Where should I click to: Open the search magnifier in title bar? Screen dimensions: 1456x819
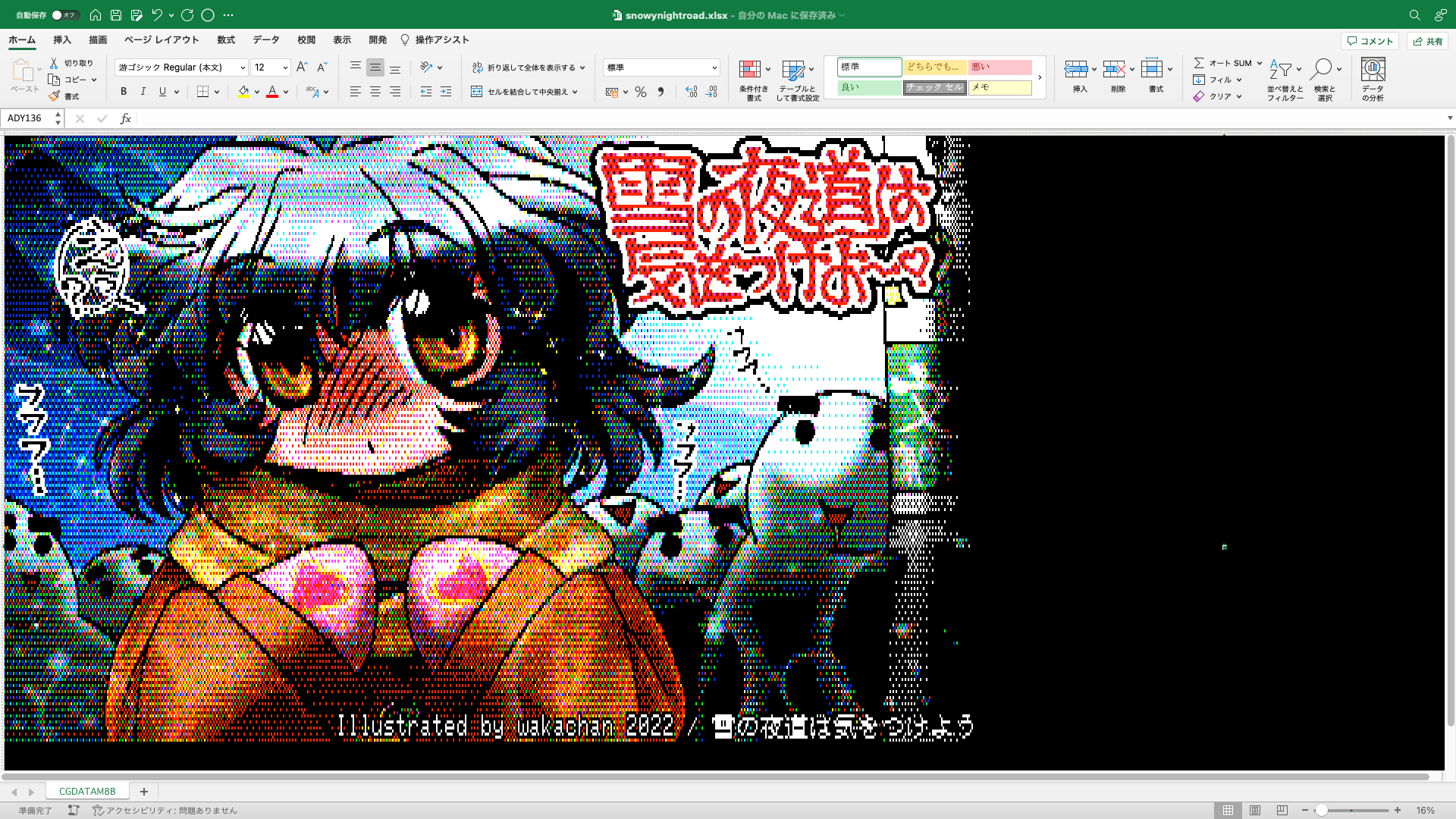(x=1414, y=15)
